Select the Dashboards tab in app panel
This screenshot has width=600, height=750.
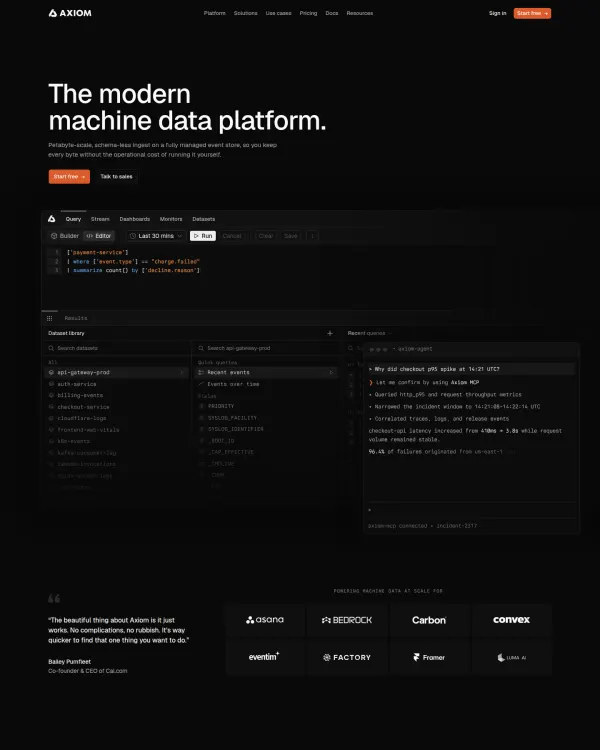point(134,219)
